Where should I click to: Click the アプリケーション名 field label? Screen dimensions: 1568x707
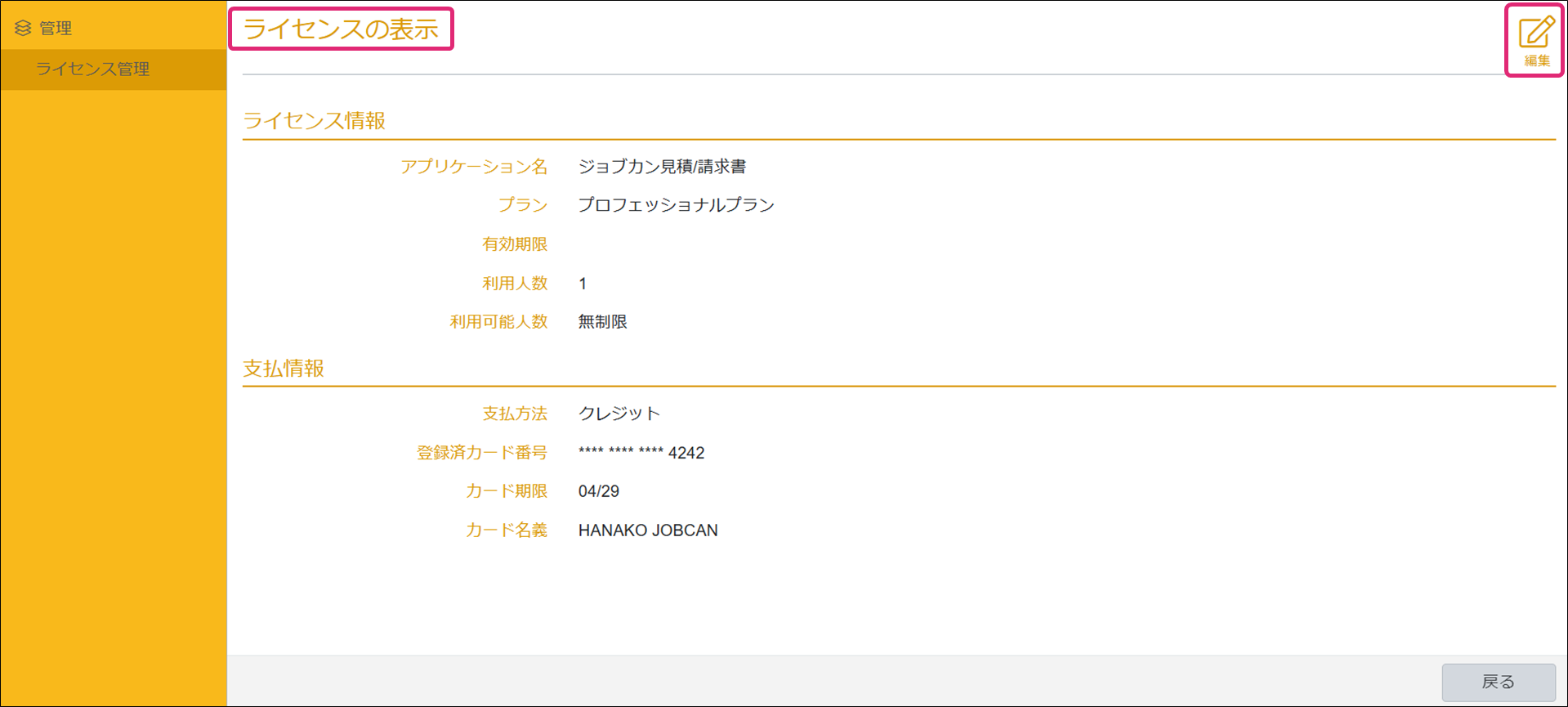(474, 167)
